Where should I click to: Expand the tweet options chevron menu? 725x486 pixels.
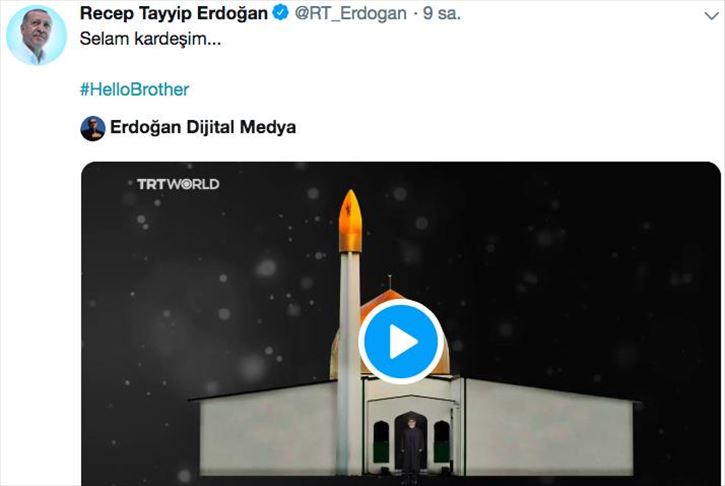point(711,16)
